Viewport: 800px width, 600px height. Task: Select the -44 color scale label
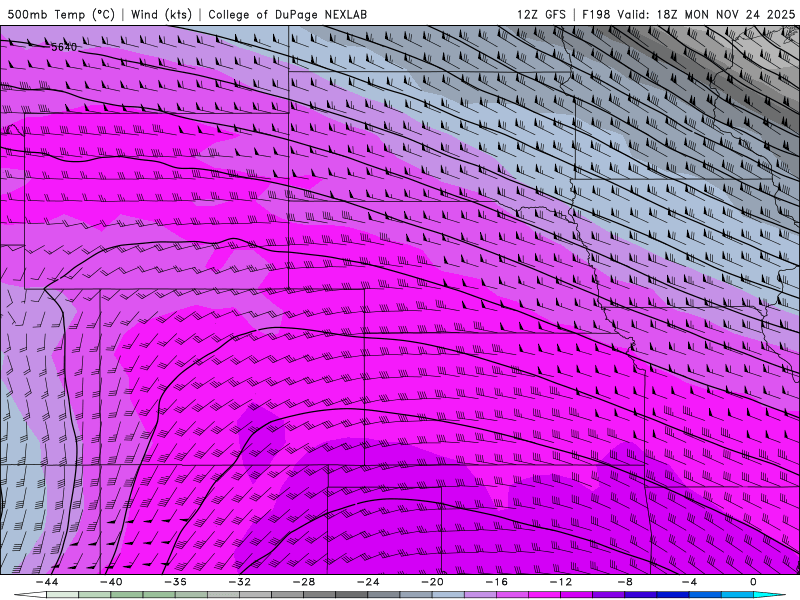(x=47, y=582)
